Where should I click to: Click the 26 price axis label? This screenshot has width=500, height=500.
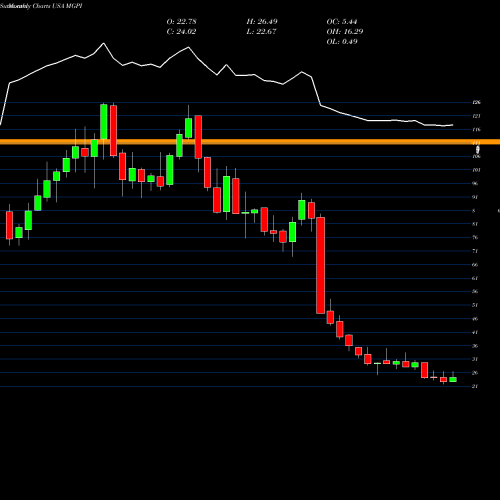475,373
